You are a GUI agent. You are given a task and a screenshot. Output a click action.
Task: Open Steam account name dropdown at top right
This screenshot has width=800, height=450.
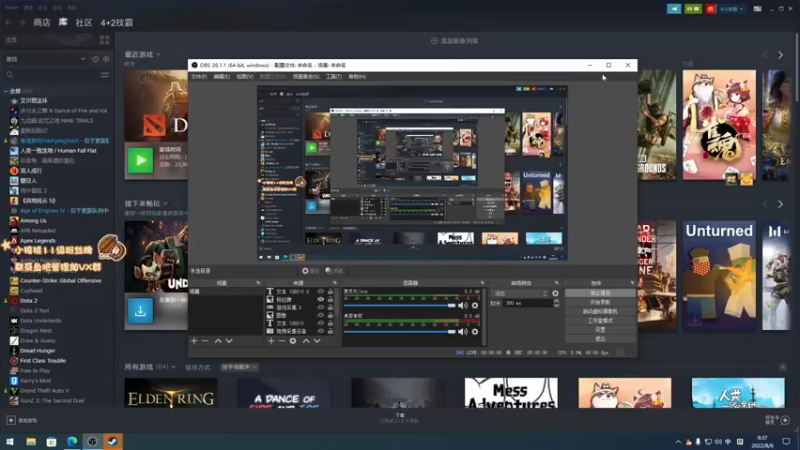(731, 9)
